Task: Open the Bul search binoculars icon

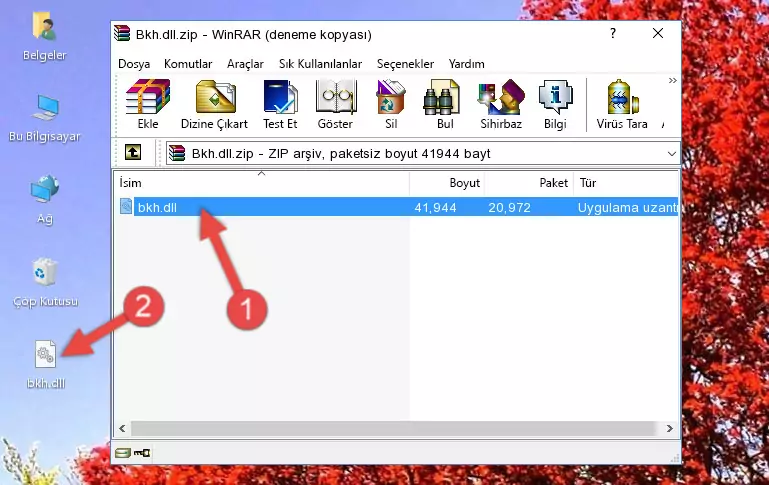Action: point(441,97)
